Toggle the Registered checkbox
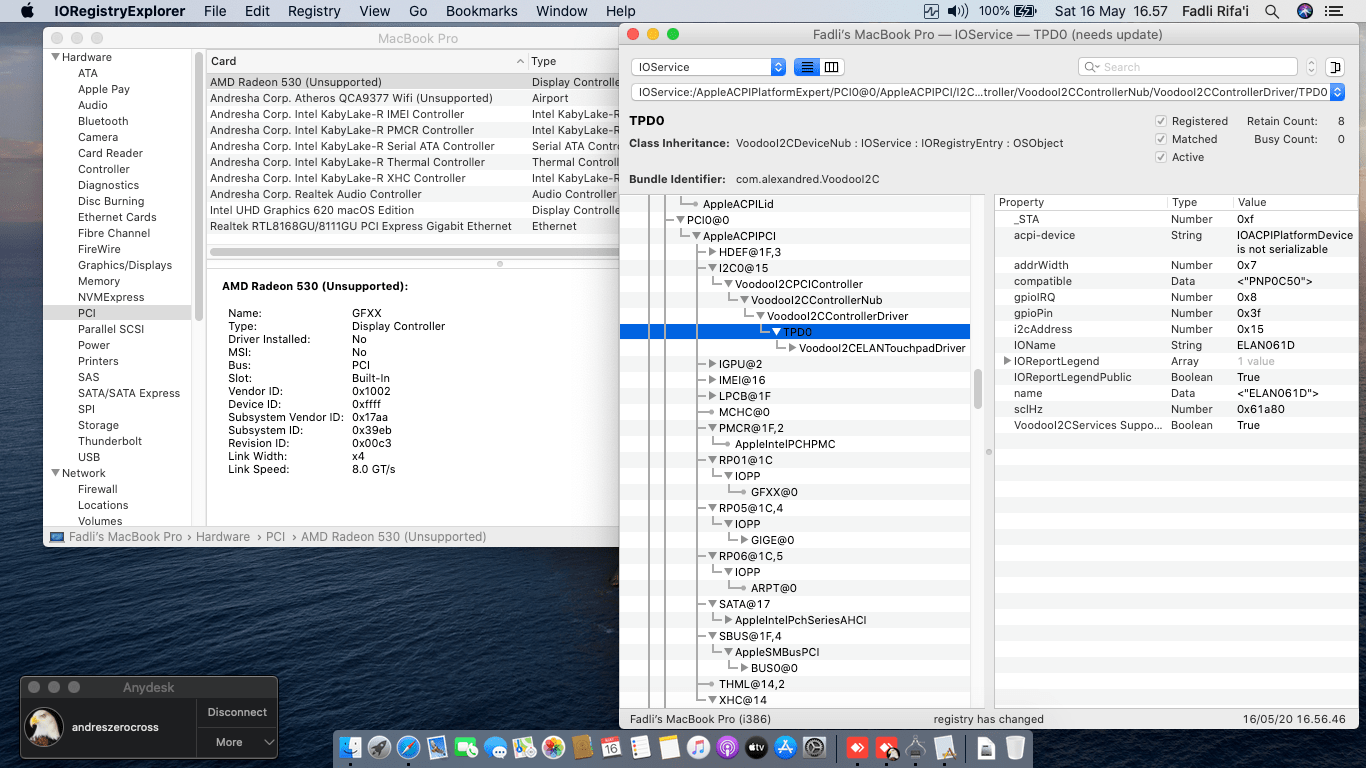 coord(1161,121)
